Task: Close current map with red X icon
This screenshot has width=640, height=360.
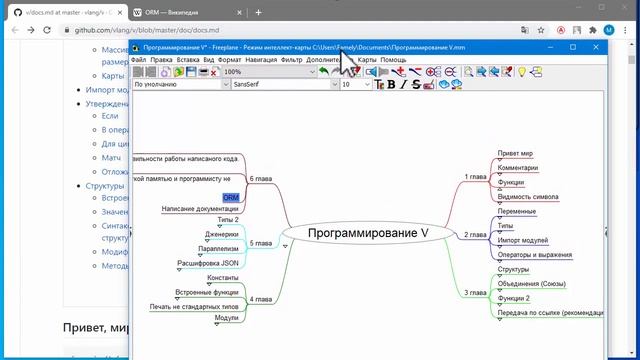Action: pos(215,72)
